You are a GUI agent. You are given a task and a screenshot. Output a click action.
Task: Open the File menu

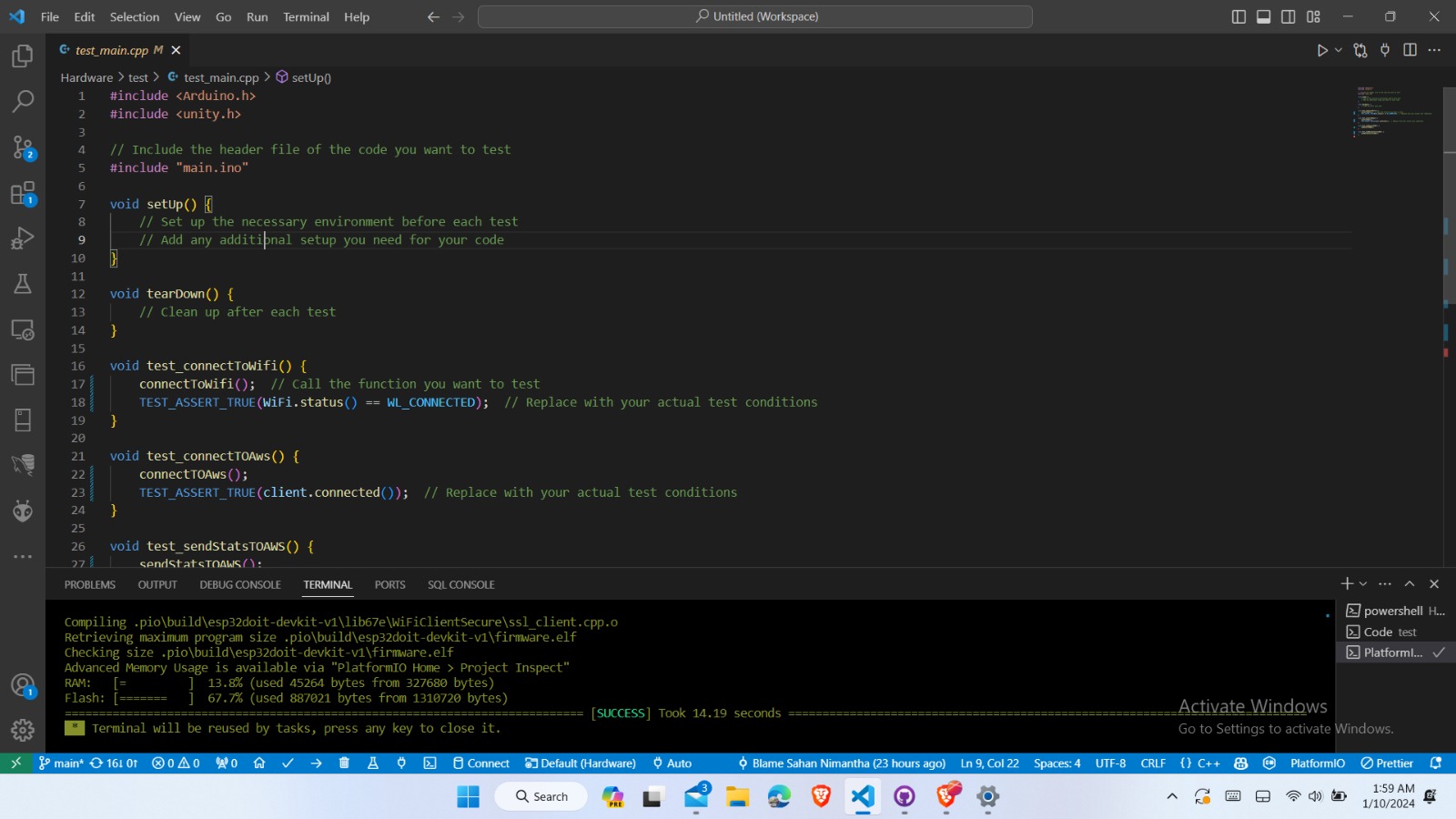pyautogui.click(x=50, y=16)
